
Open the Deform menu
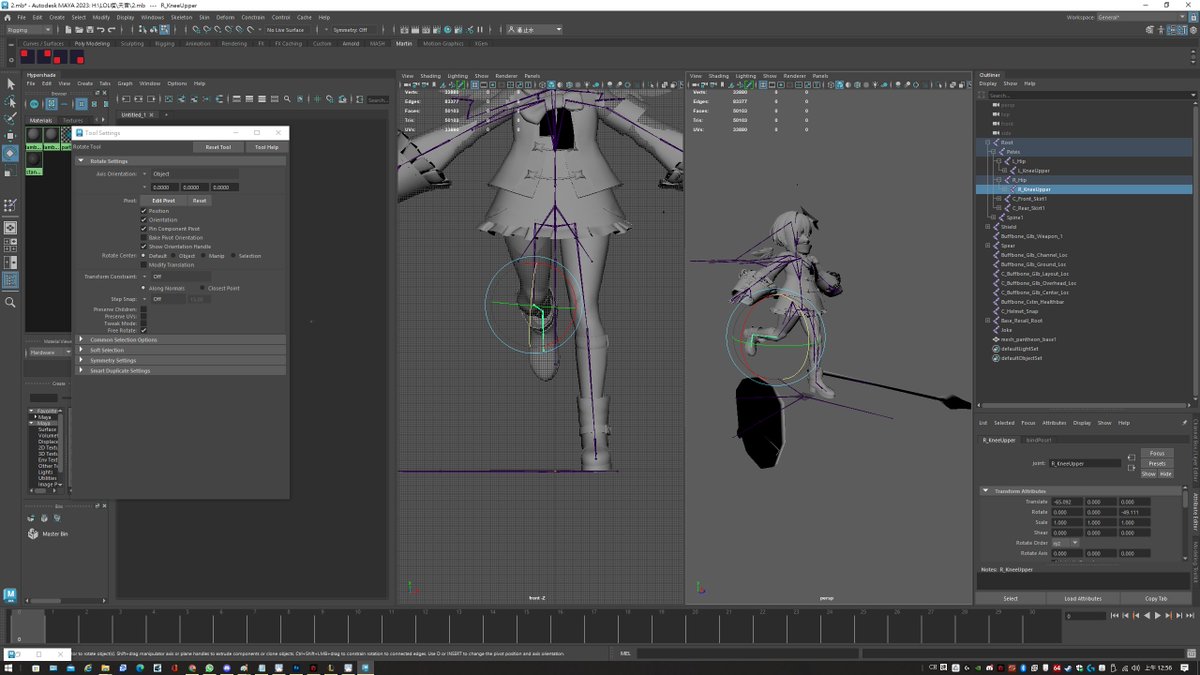click(226, 17)
